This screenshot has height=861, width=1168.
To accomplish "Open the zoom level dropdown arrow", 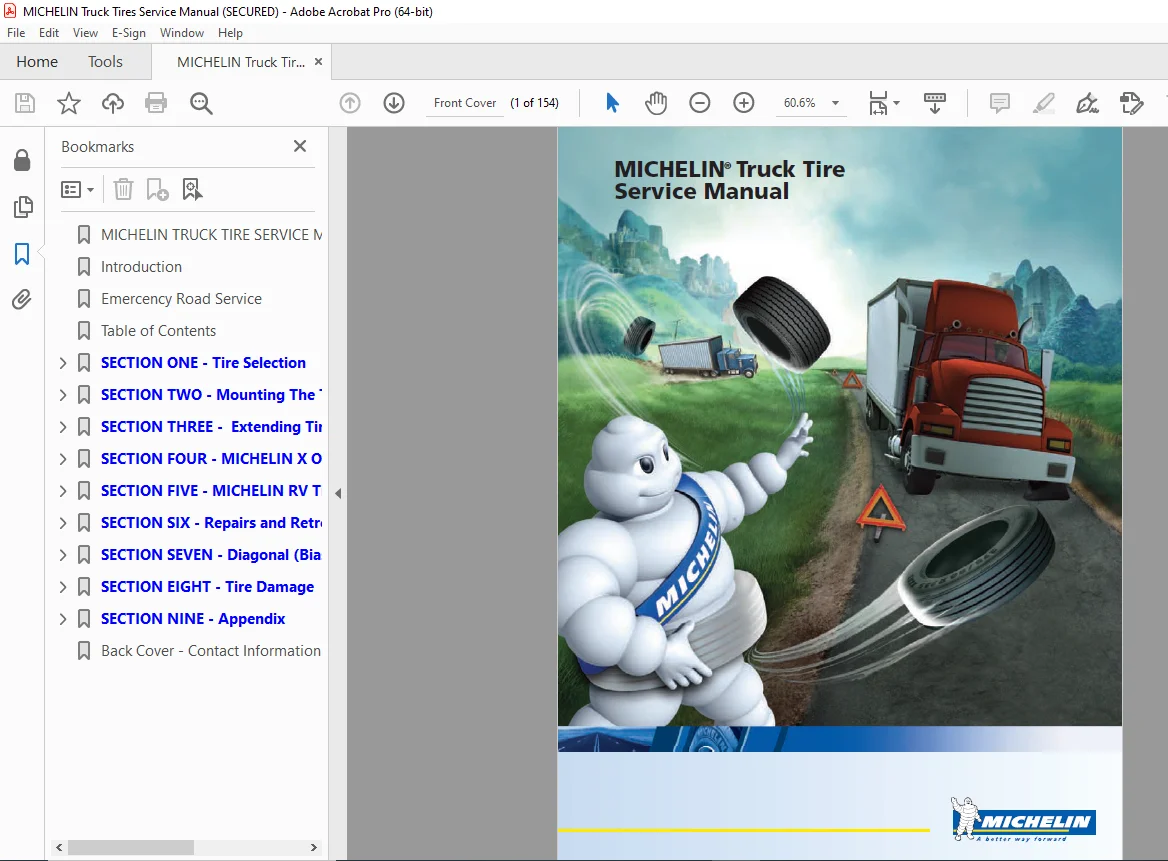I will point(836,103).
